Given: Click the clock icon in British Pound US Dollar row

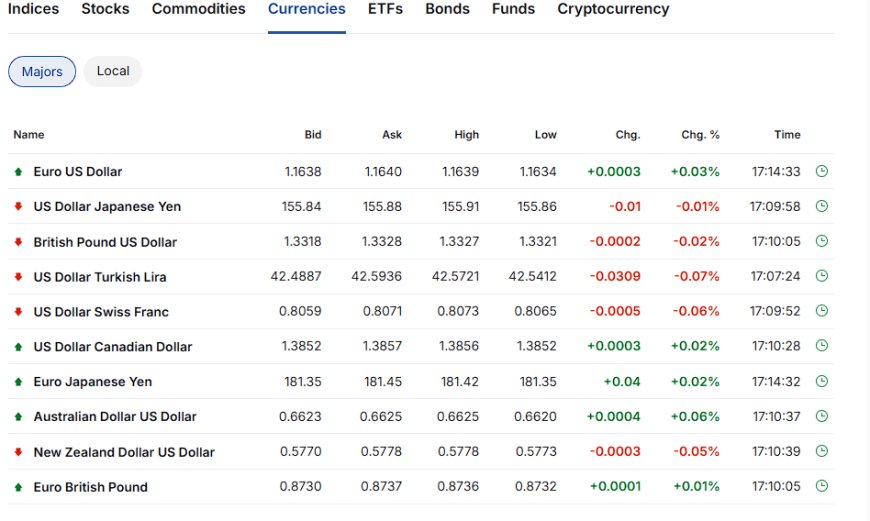Looking at the screenshot, I should (x=822, y=241).
